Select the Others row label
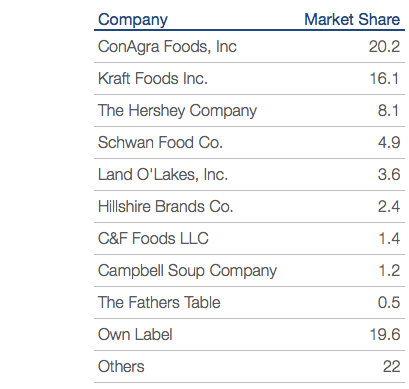Screen dimensions: 409x389 point(121,367)
